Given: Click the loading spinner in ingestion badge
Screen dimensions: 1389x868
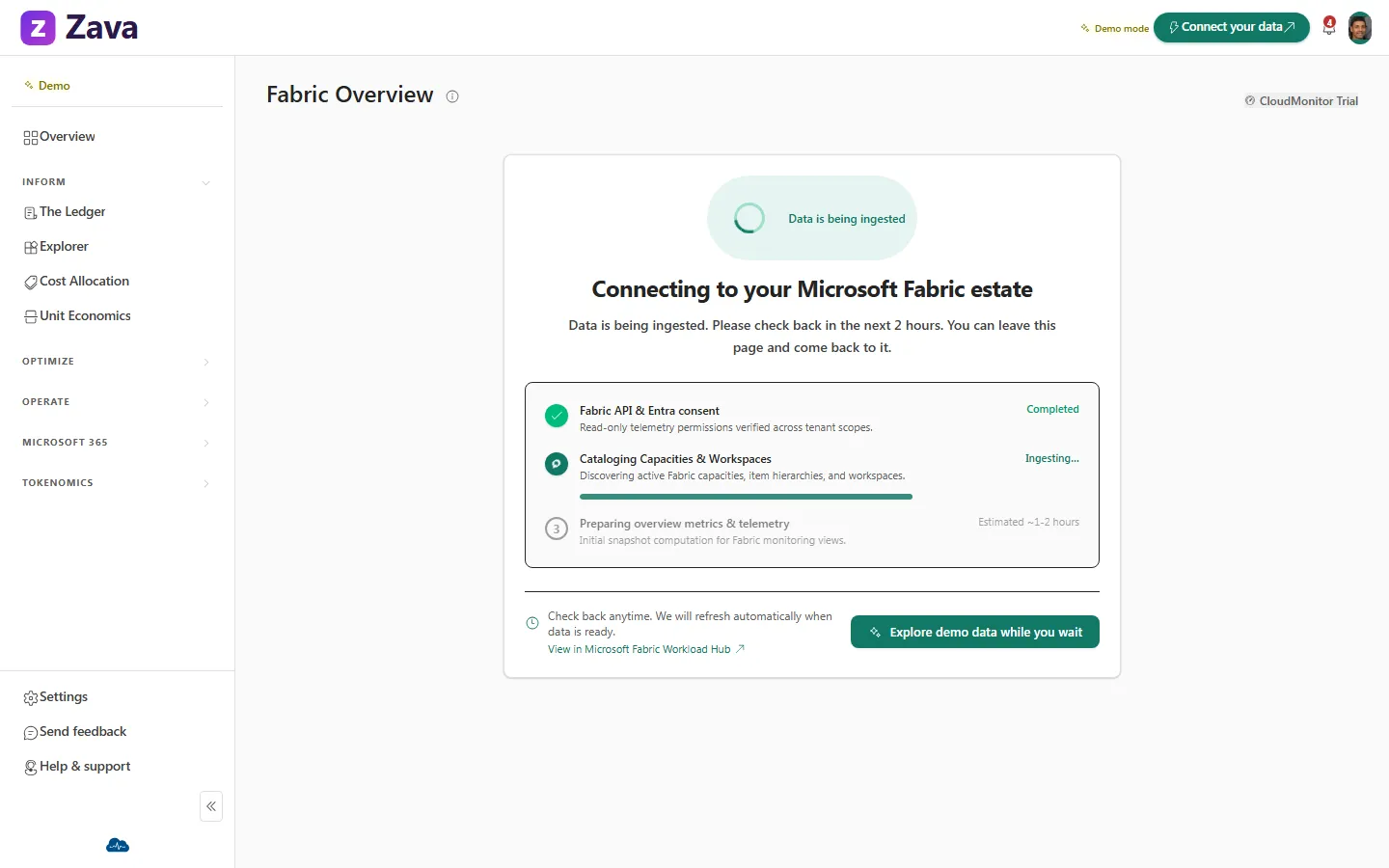Looking at the screenshot, I should 749,218.
